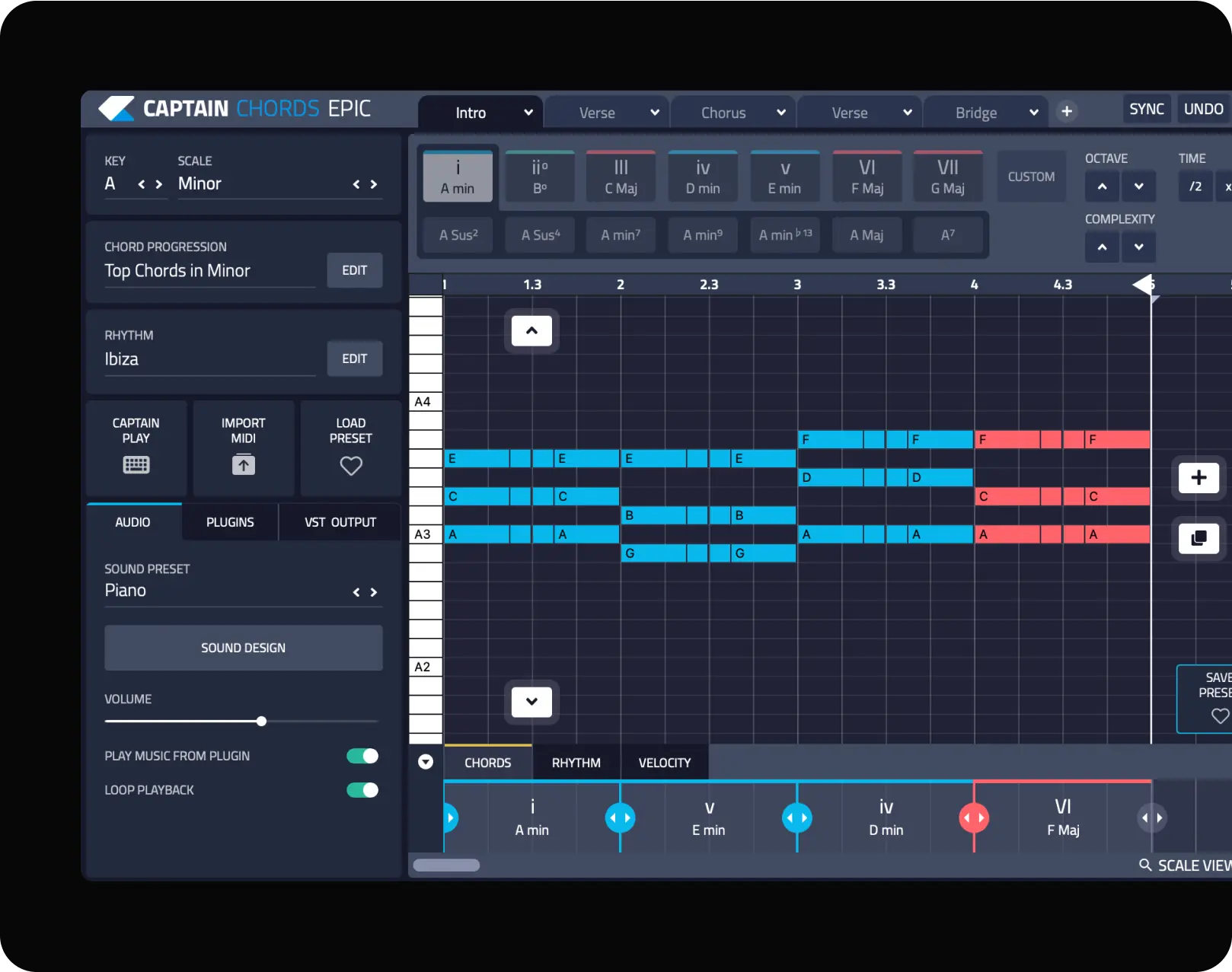Click the duplicate chords icon
The width and height of the screenshot is (1232, 972).
1198,538
